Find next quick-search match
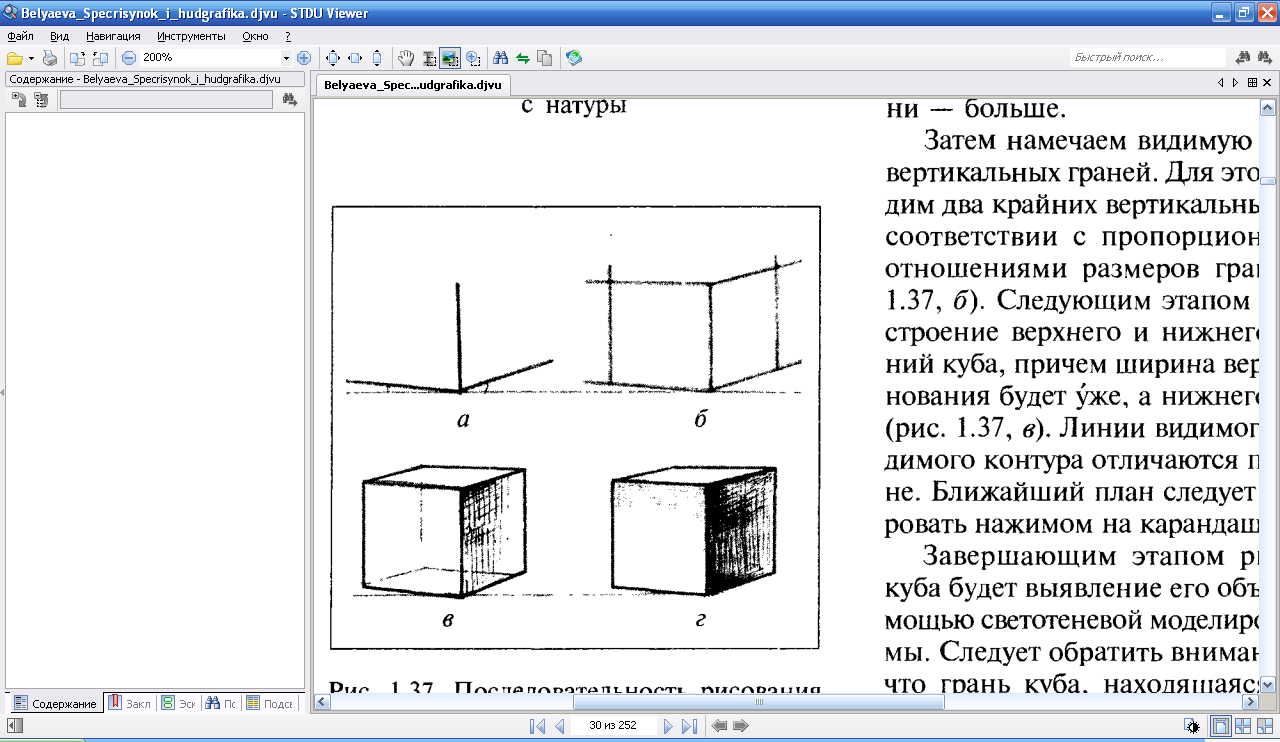The width and height of the screenshot is (1280, 742). (x=1266, y=58)
